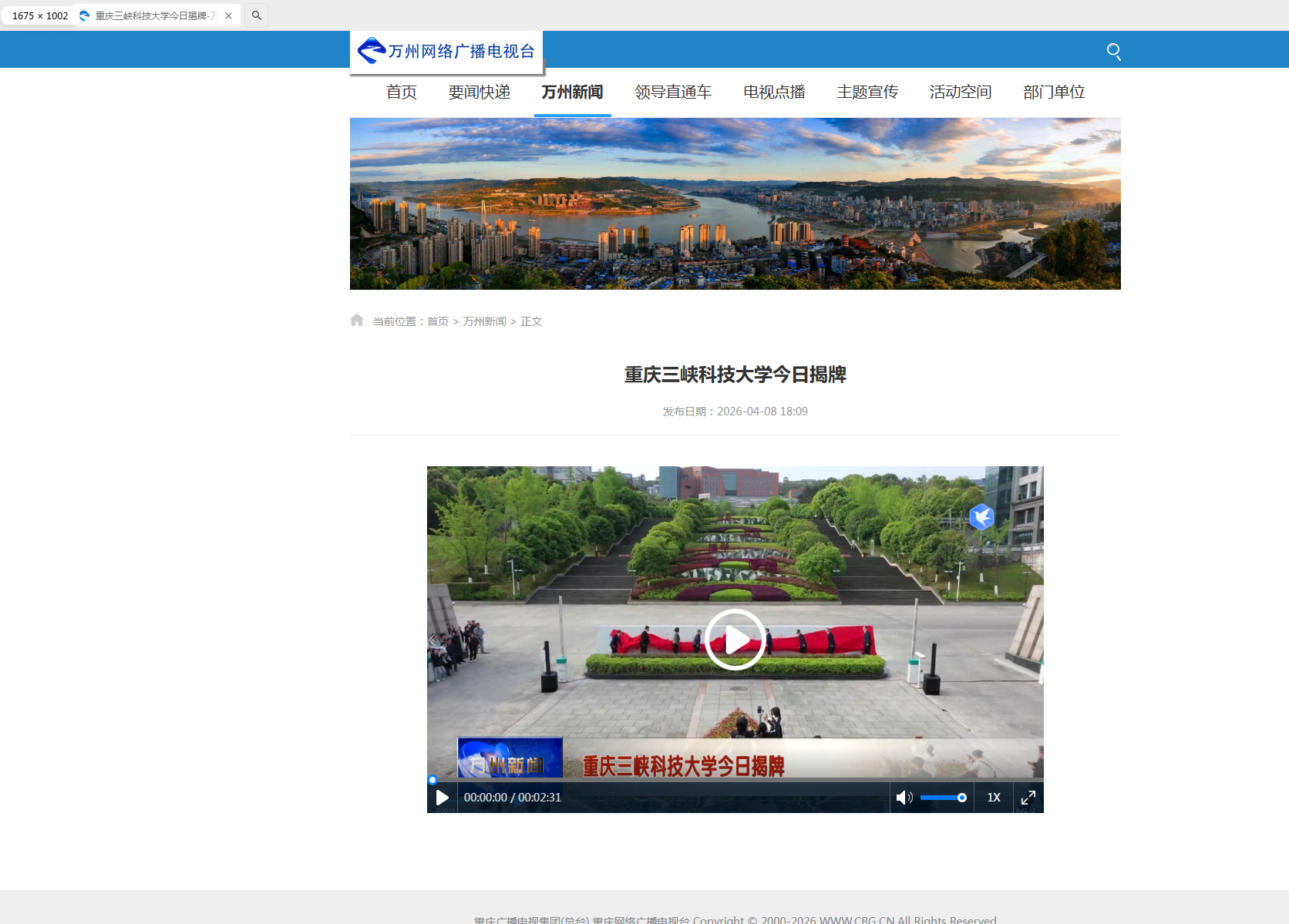Image resolution: width=1289 pixels, height=924 pixels.
Task: Click the large center play button on video
Action: tap(735, 640)
